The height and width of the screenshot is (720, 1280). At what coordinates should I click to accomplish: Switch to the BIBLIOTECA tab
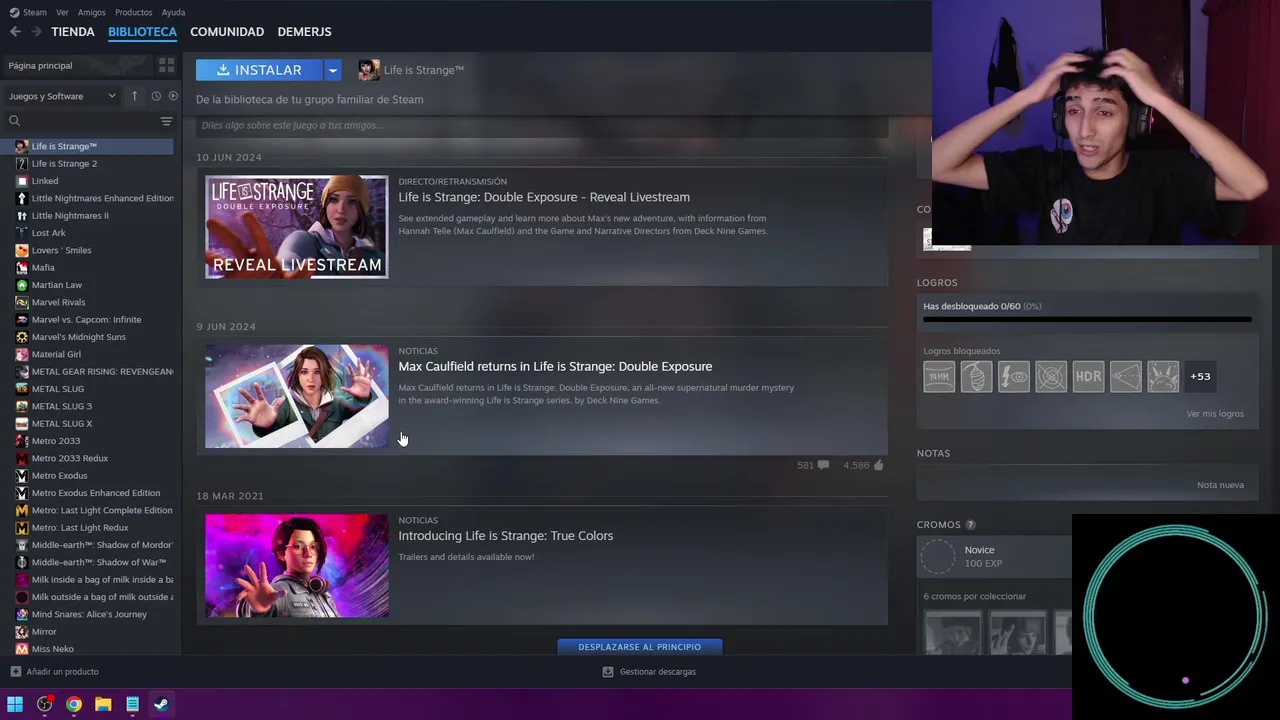click(142, 32)
